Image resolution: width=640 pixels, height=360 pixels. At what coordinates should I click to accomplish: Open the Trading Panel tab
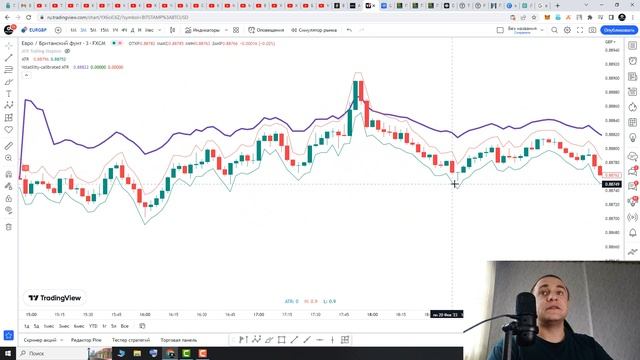click(x=179, y=340)
